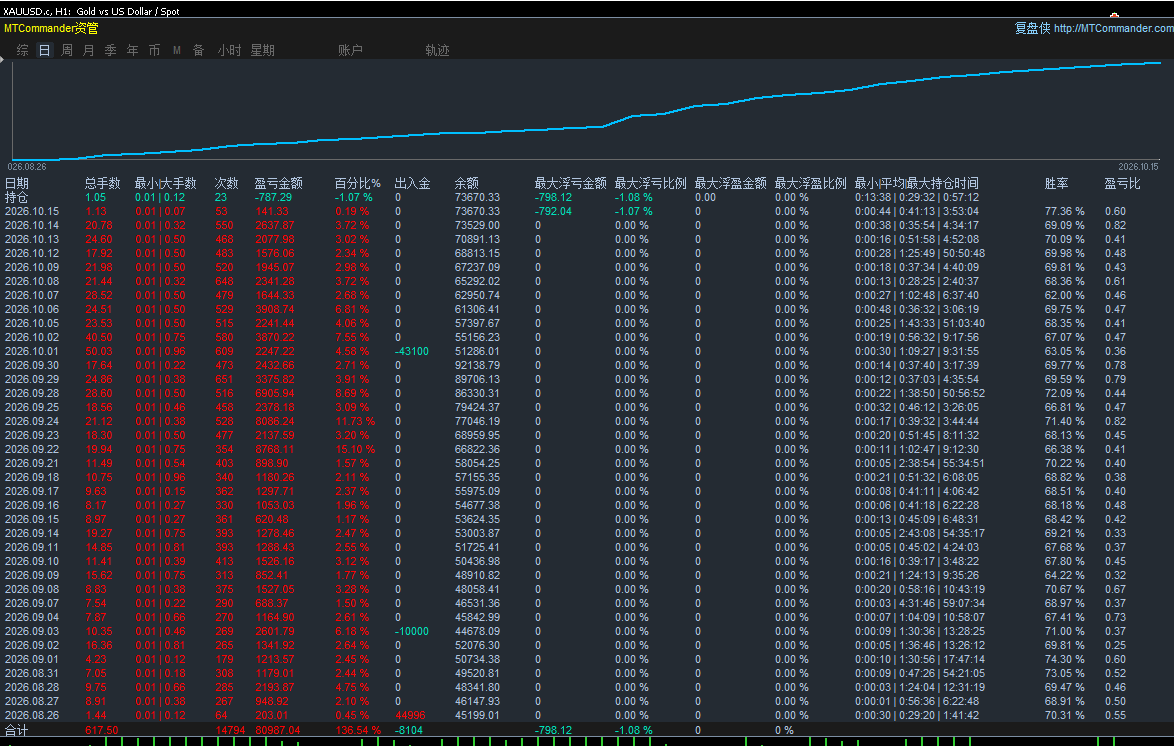Click the -10000 withdrawal value

pyautogui.click(x=412, y=631)
